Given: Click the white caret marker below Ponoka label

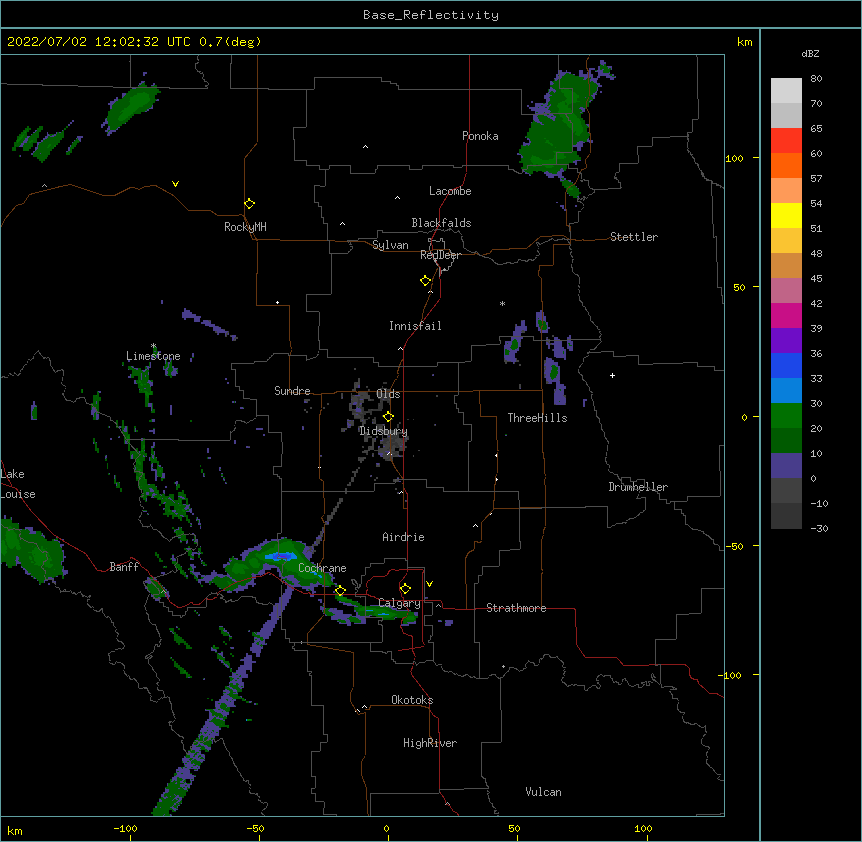Looking at the screenshot, I should pyautogui.click(x=365, y=147).
